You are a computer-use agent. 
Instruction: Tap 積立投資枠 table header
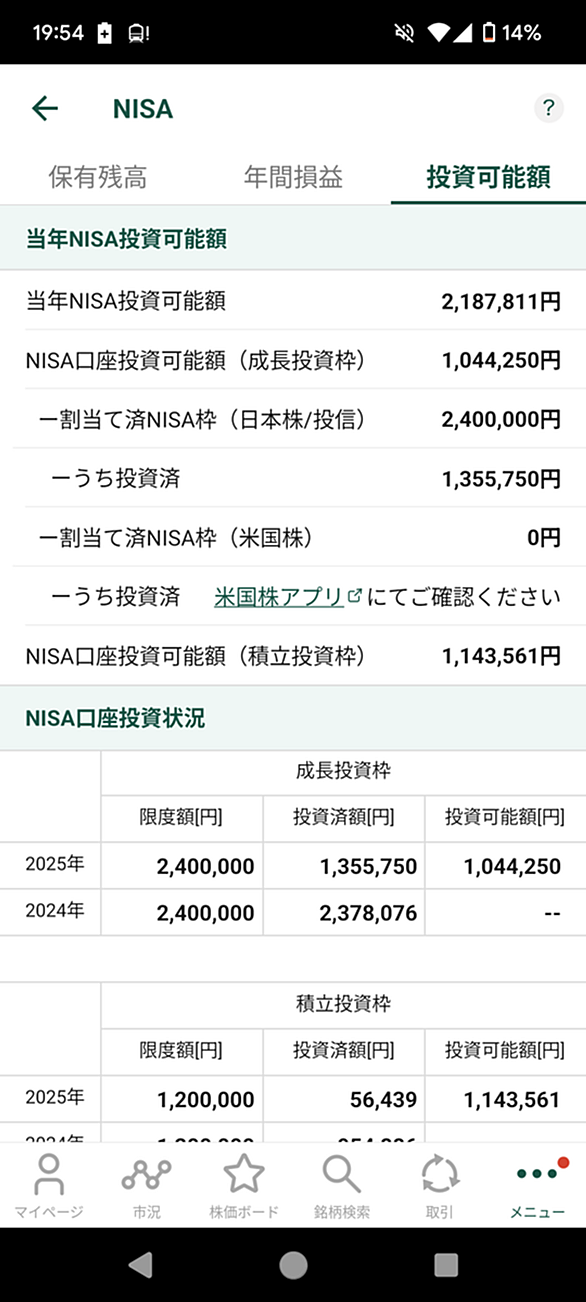pos(343,1004)
